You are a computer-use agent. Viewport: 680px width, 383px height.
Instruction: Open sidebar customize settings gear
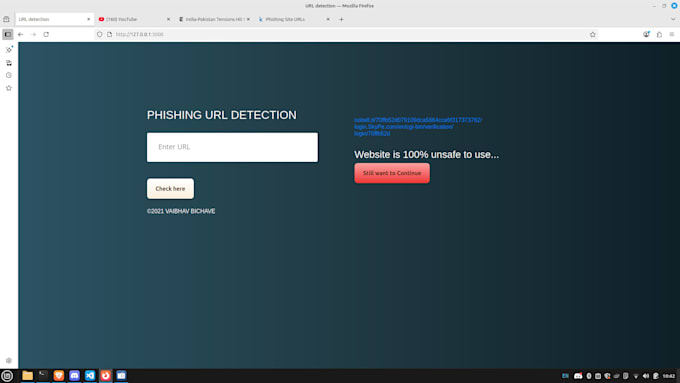click(x=9, y=360)
